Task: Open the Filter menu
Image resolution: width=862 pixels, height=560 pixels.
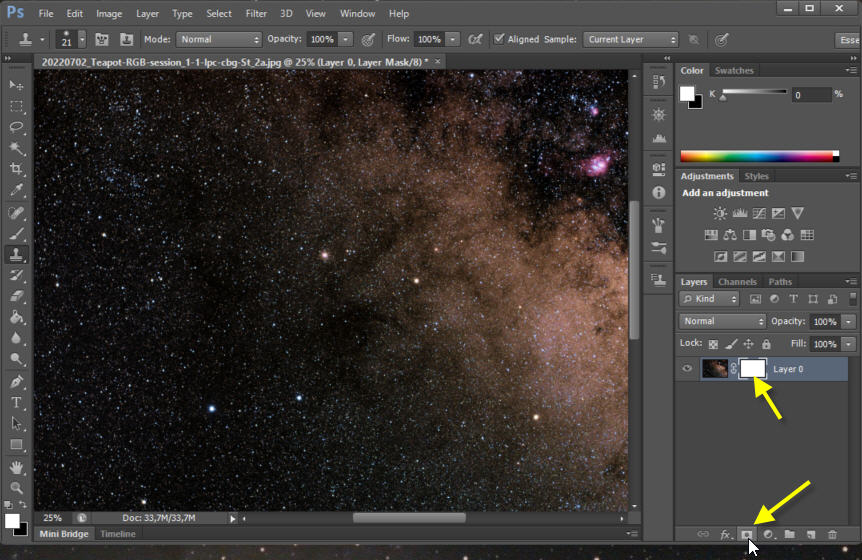Action: pyautogui.click(x=256, y=14)
